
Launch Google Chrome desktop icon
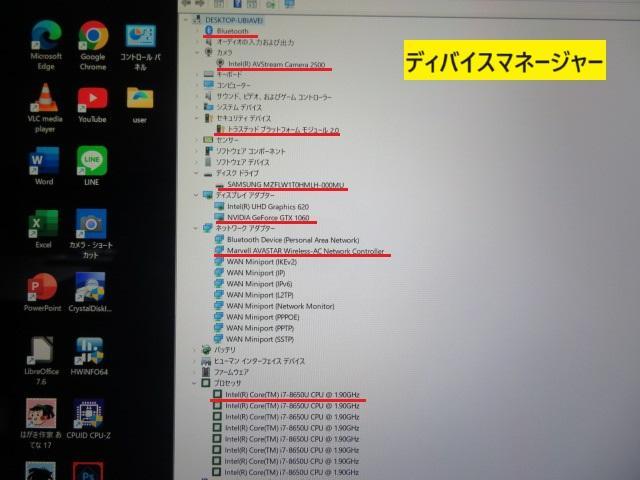tap(93, 45)
